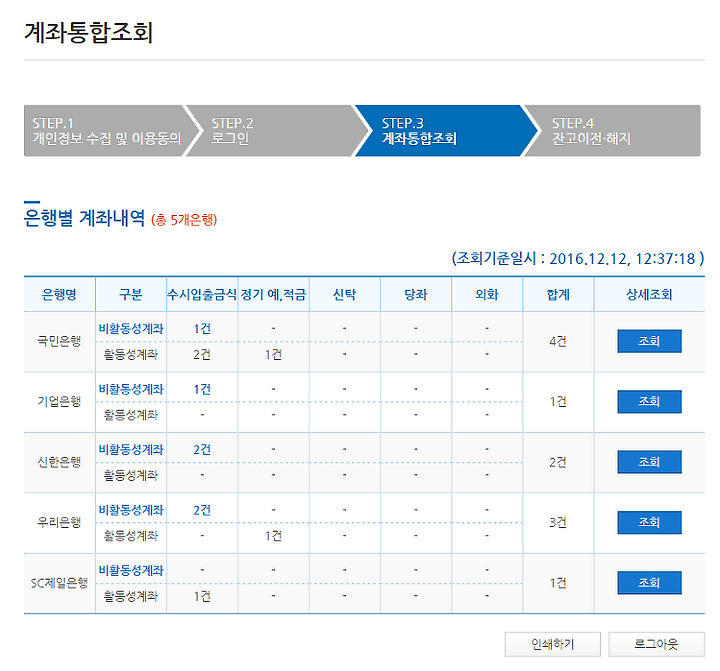Click SC제일은행 bank name cell

coord(59,583)
